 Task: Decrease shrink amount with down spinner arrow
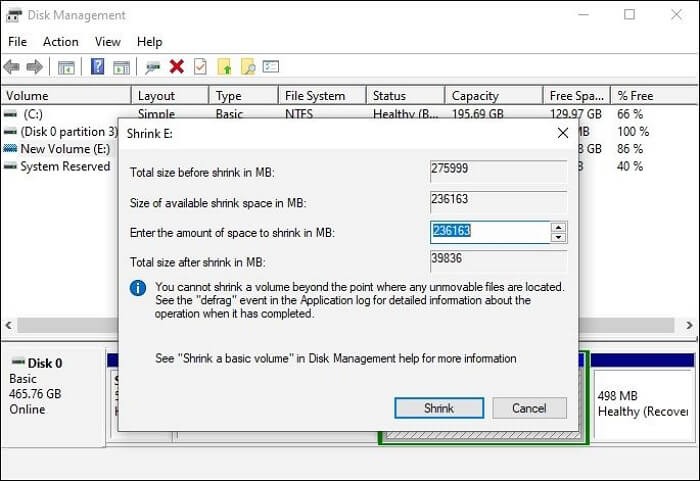[x=558, y=238]
